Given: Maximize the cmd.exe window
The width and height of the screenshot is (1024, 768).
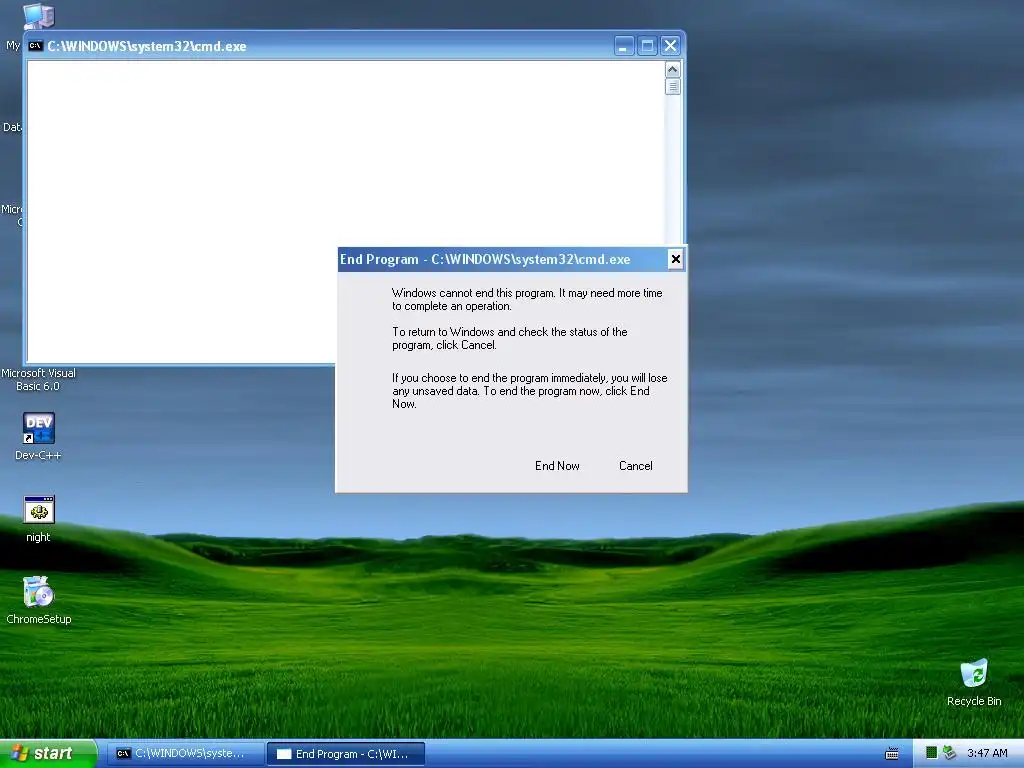Looking at the screenshot, I should pos(647,46).
